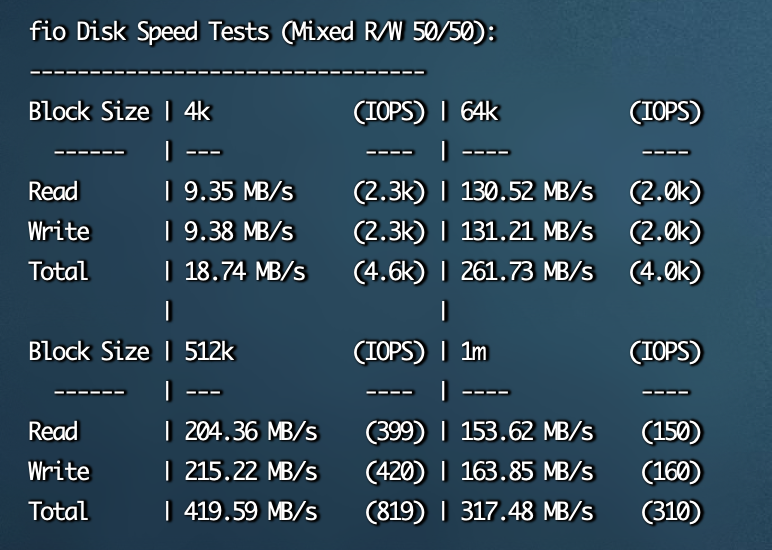Screen dimensions: 772x550
Task: Select the 204.36 MB/s read value
Action: pos(251,431)
